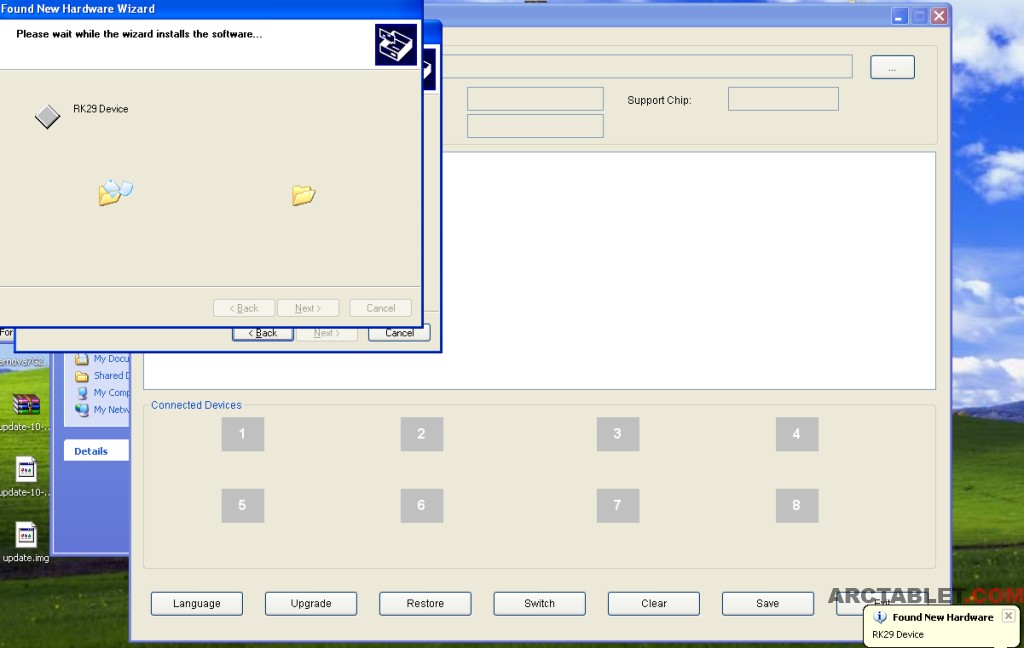Viewport: 1024px width, 648px height.
Task: Click the white log output area
Action: 539,270
